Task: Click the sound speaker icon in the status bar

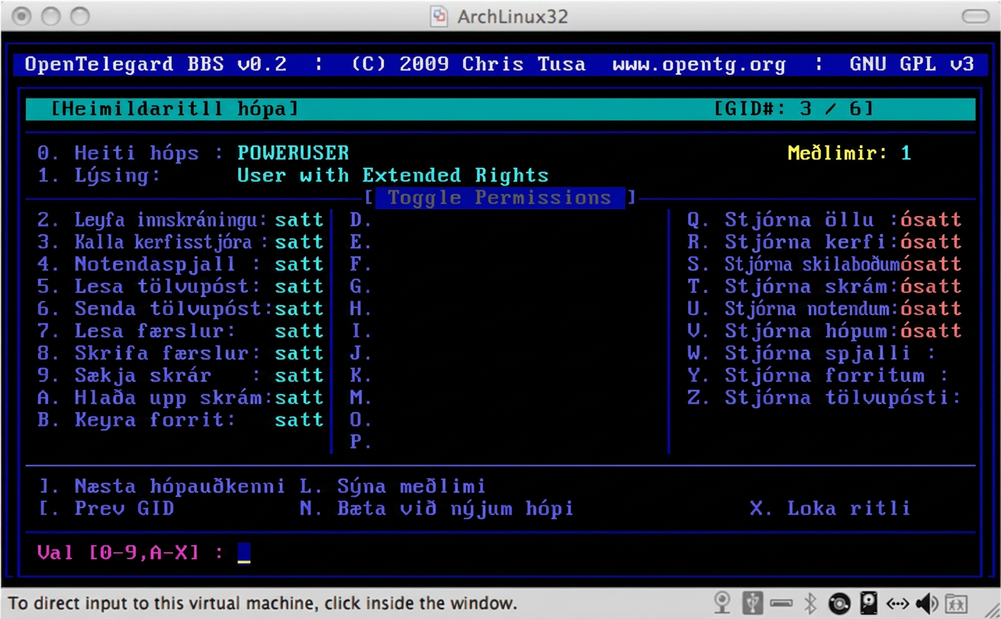Action: (927, 603)
